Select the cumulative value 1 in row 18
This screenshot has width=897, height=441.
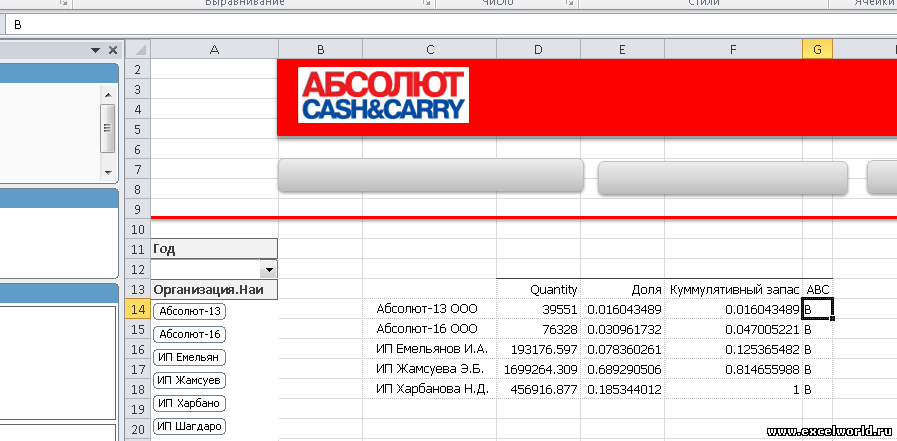click(x=733, y=390)
